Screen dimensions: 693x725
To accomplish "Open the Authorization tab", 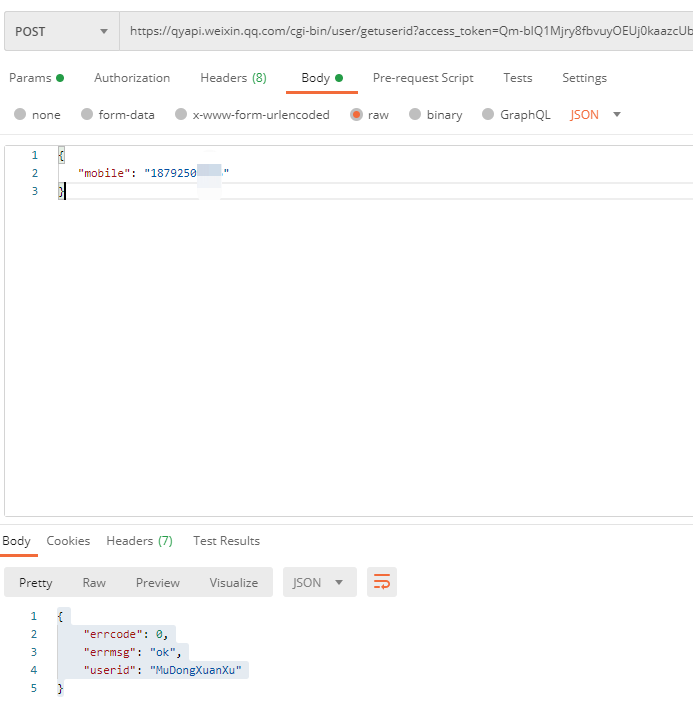I will [x=132, y=78].
